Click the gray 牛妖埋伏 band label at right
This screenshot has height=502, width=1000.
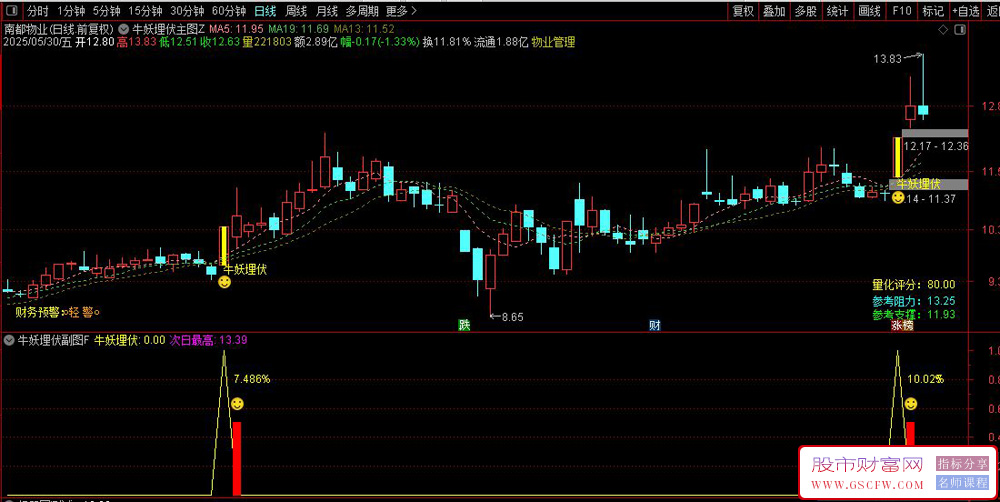click(918, 184)
